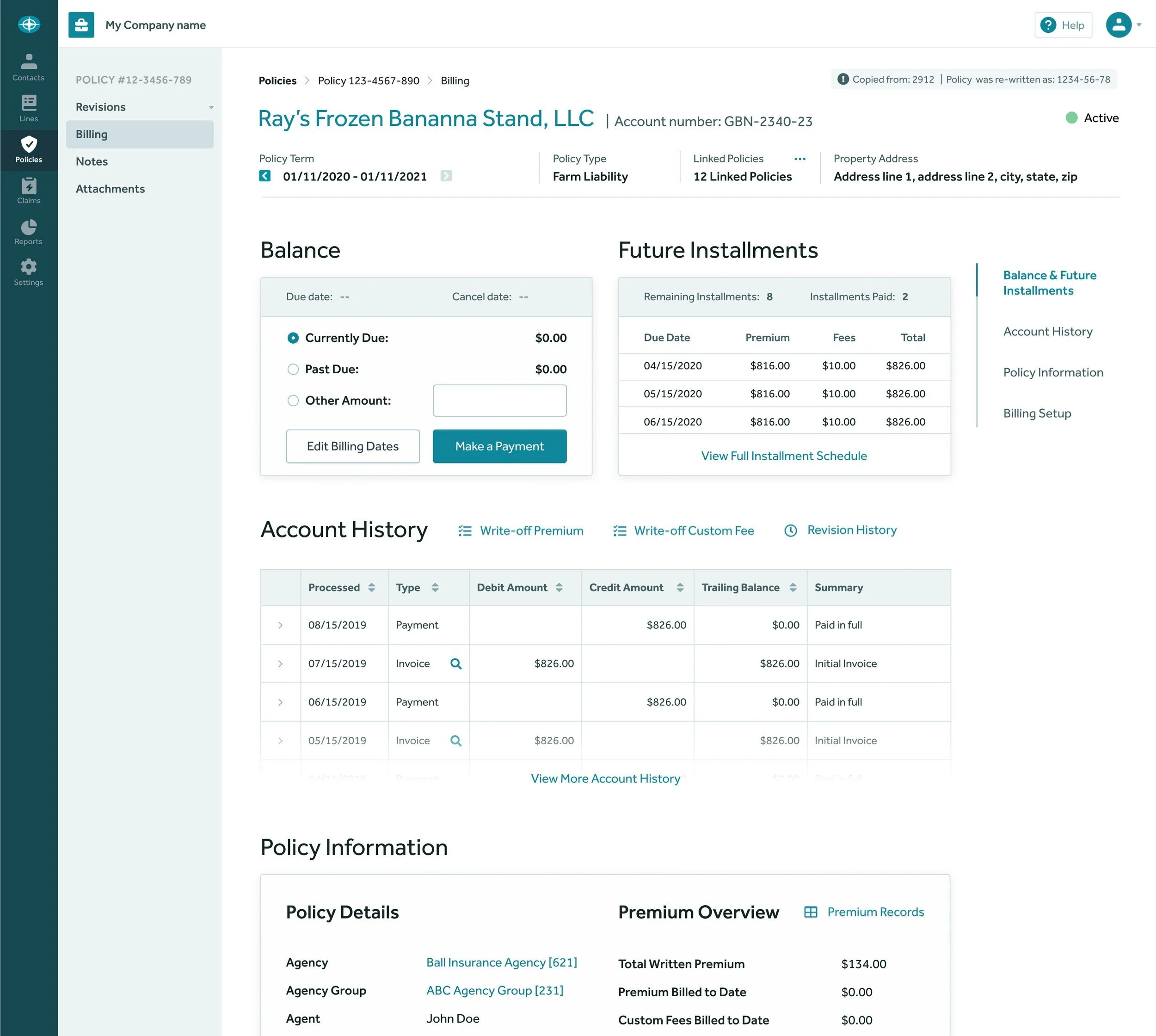Viewport: 1156px width, 1036px height.
Task: Click the Make a Payment button
Action: click(499, 446)
